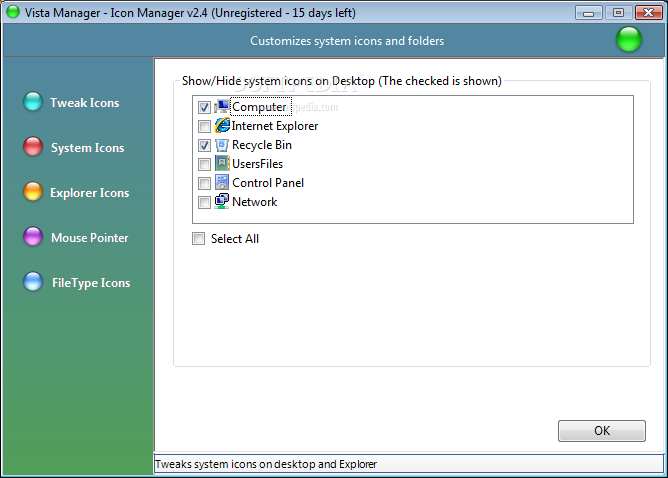Open the System Icons section
This screenshot has height=478, width=668.
click(x=87, y=148)
